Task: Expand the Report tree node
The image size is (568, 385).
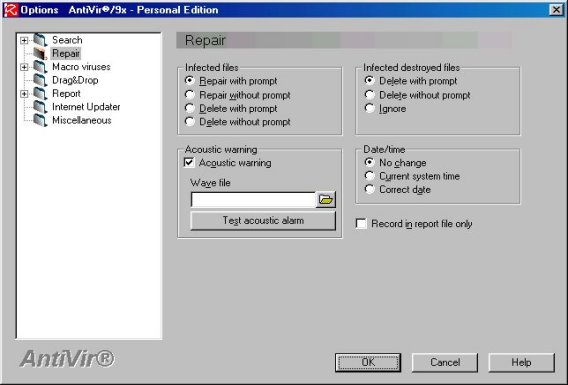Action: [x=24, y=94]
